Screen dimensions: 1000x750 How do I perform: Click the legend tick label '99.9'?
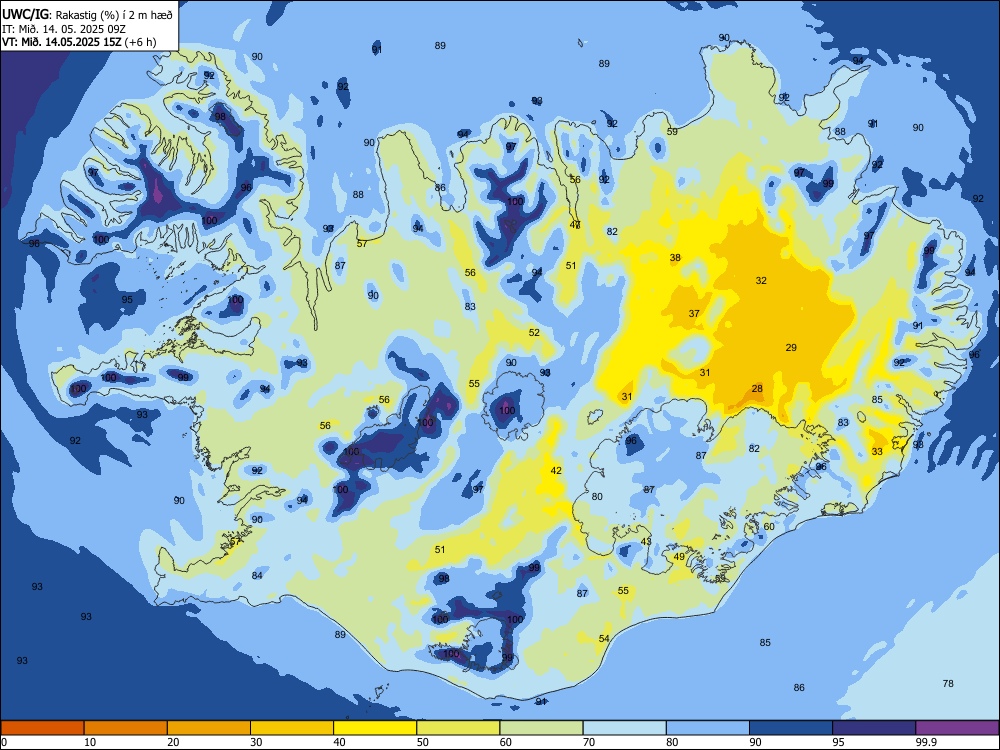coord(925,742)
